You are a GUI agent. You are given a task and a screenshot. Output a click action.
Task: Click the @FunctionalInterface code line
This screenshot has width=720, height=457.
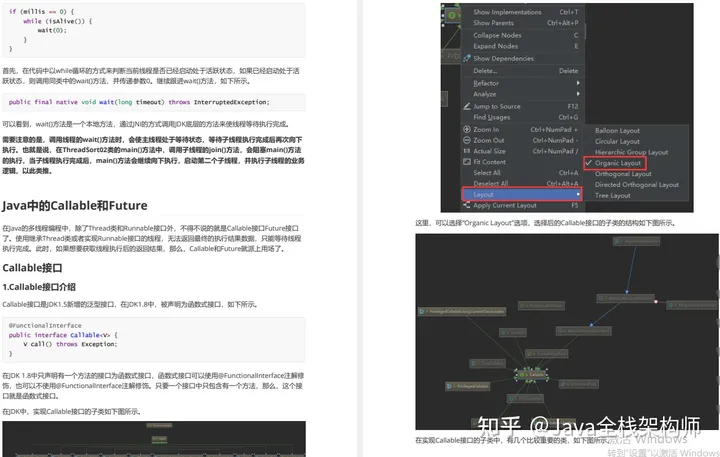coord(45,325)
